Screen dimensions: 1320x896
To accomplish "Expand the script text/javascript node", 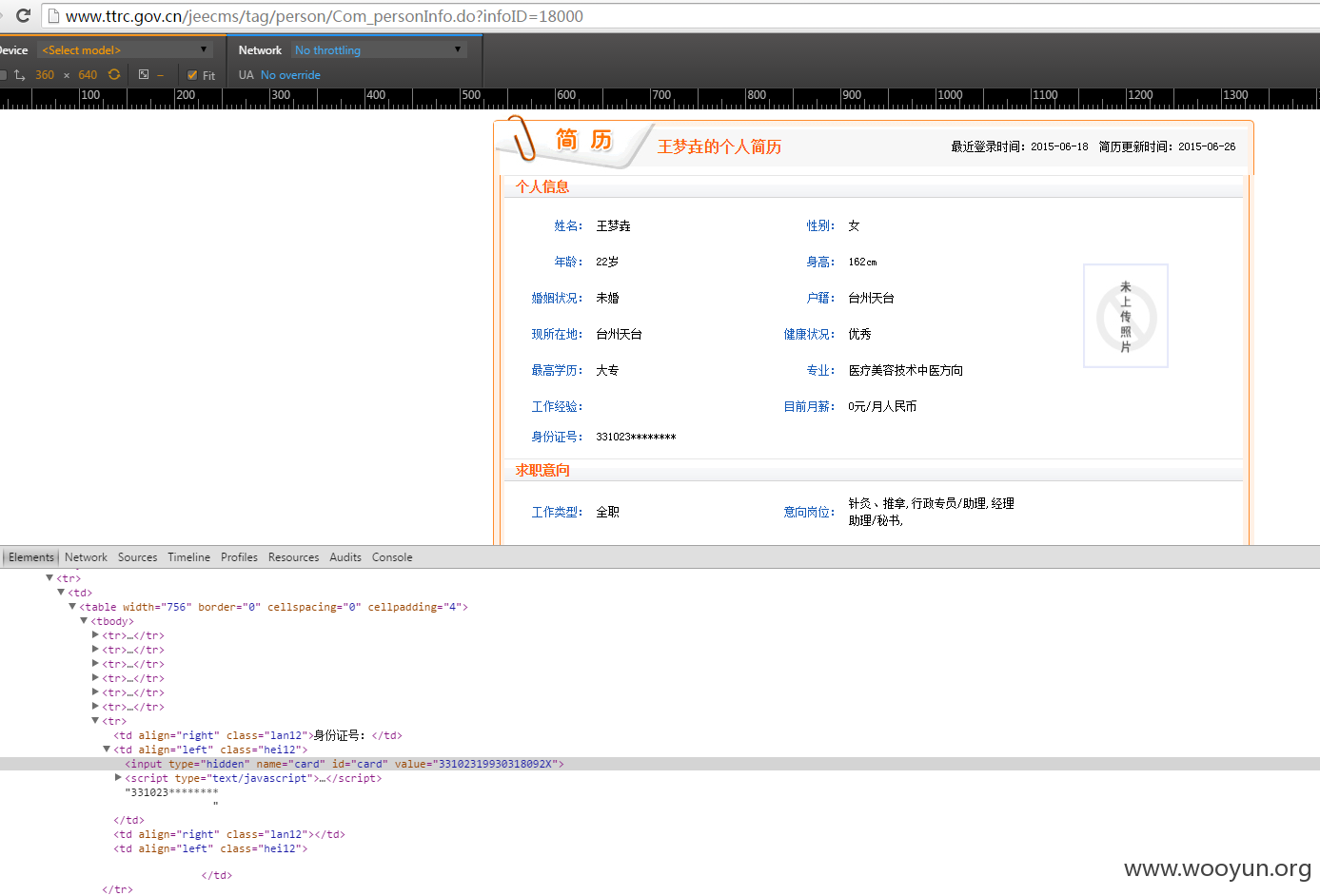I will (x=118, y=778).
